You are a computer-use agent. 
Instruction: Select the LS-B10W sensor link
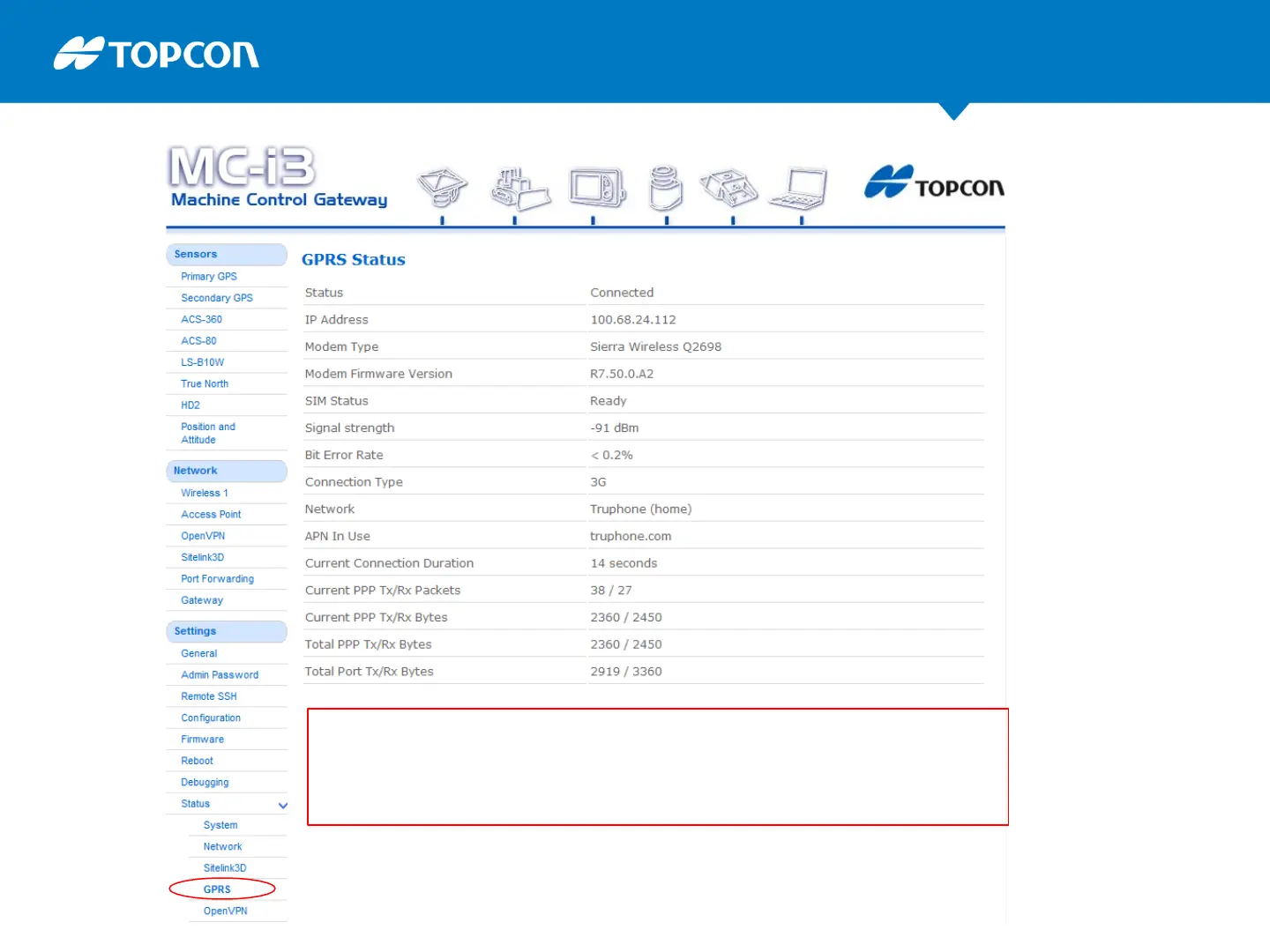(x=203, y=362)
